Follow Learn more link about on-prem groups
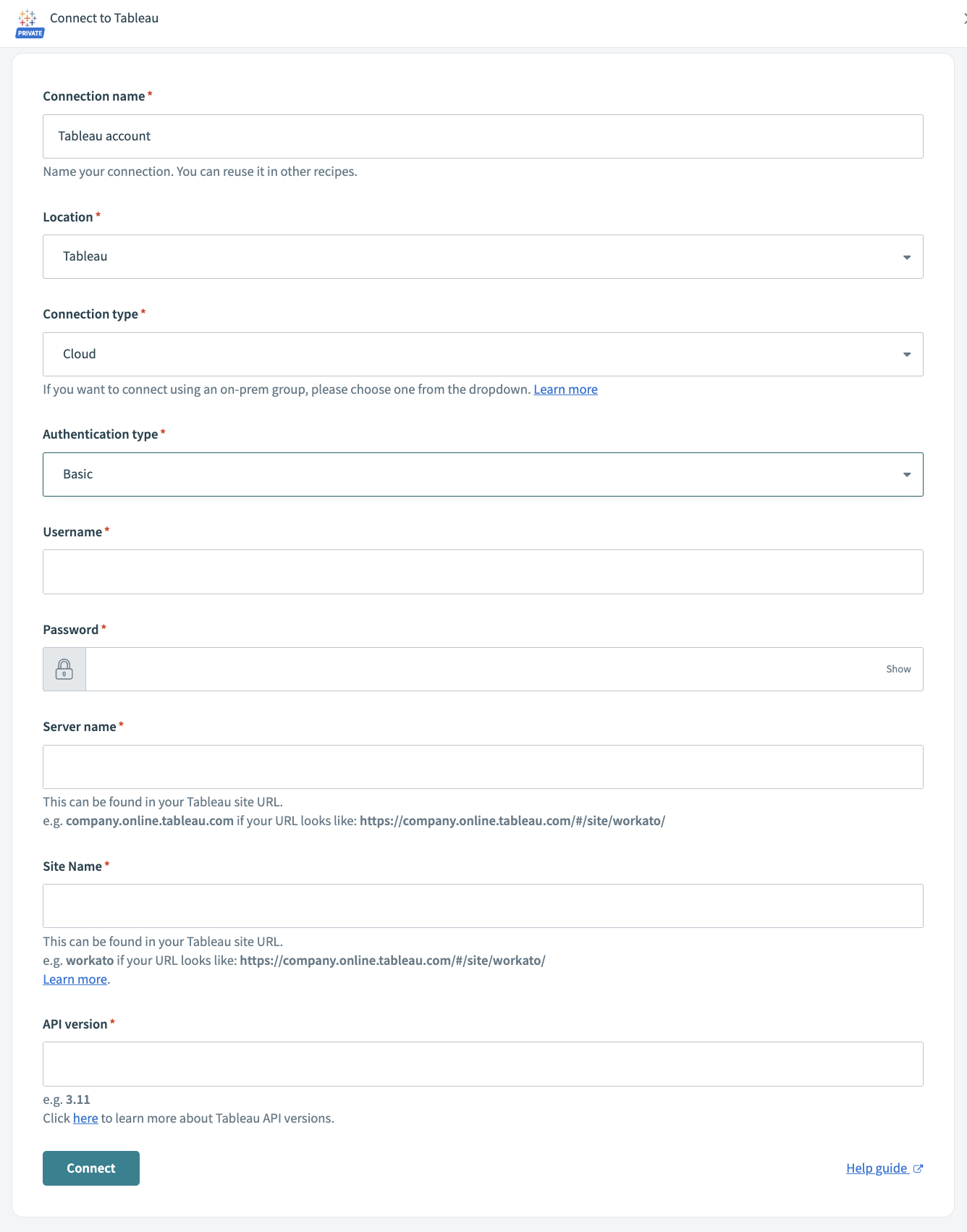Screen dimensions: 967x1232 [565, 389]
